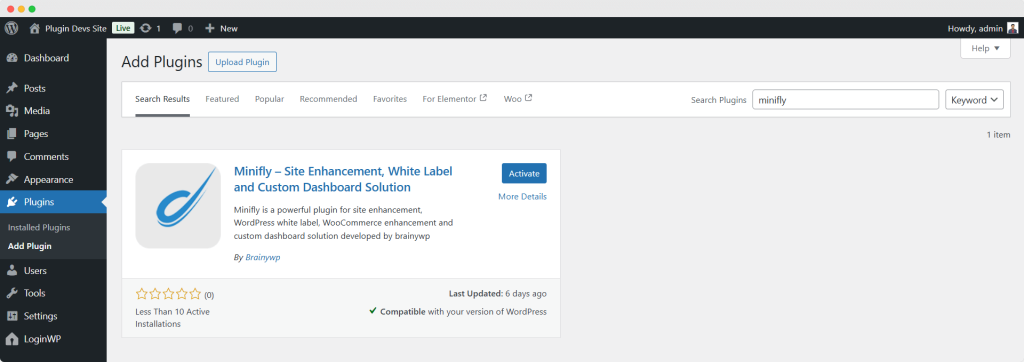
Task: Click the Minifly plugin logo image
Action: 178,206
